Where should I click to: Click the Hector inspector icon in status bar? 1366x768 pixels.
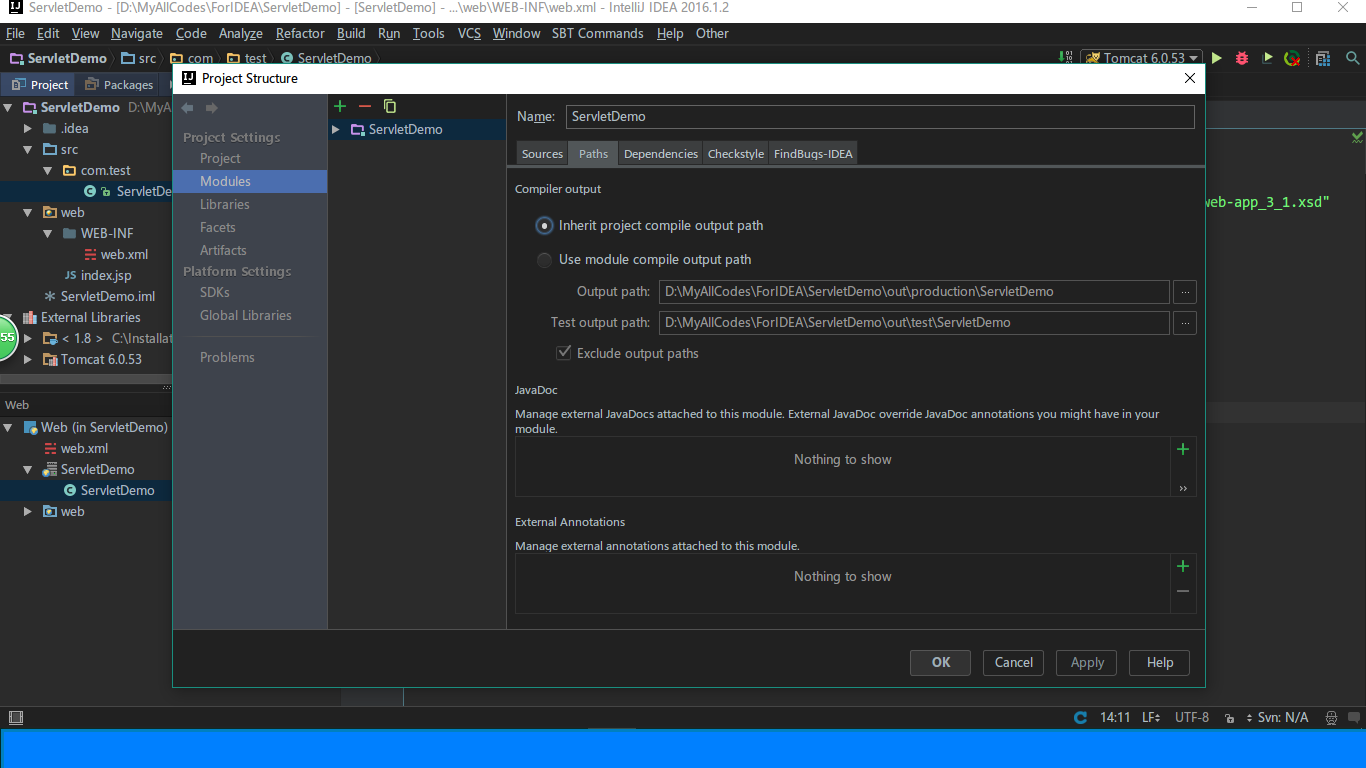pyautogui.click(x=1330, y=718)
